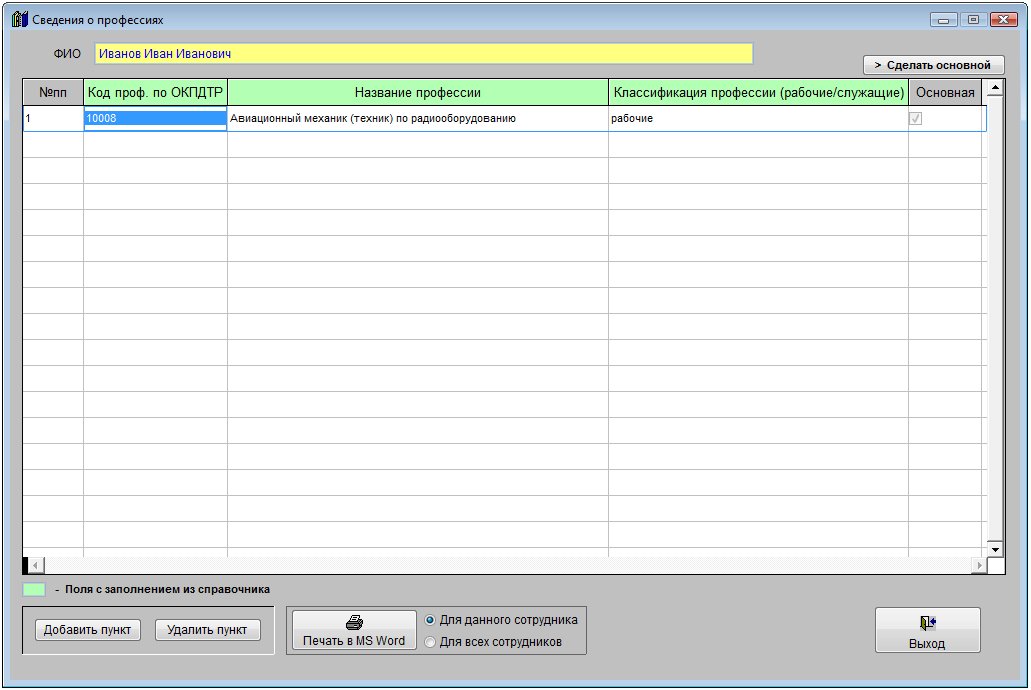Image resolution: width=1031 pixels, height=690 pixels.
Task: Click the horizontal scrollbar left arrow
Action: (x=35, y=565)
